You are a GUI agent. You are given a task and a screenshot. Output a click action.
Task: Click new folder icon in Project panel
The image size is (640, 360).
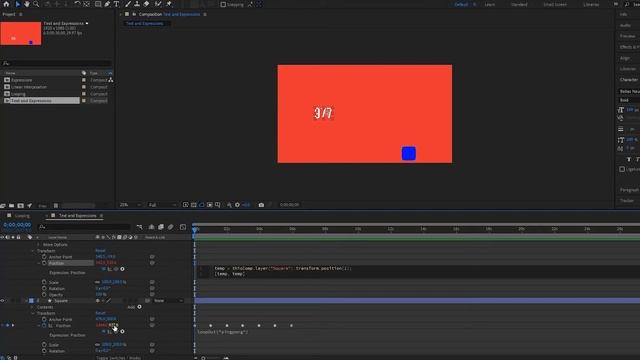point(11,206)
